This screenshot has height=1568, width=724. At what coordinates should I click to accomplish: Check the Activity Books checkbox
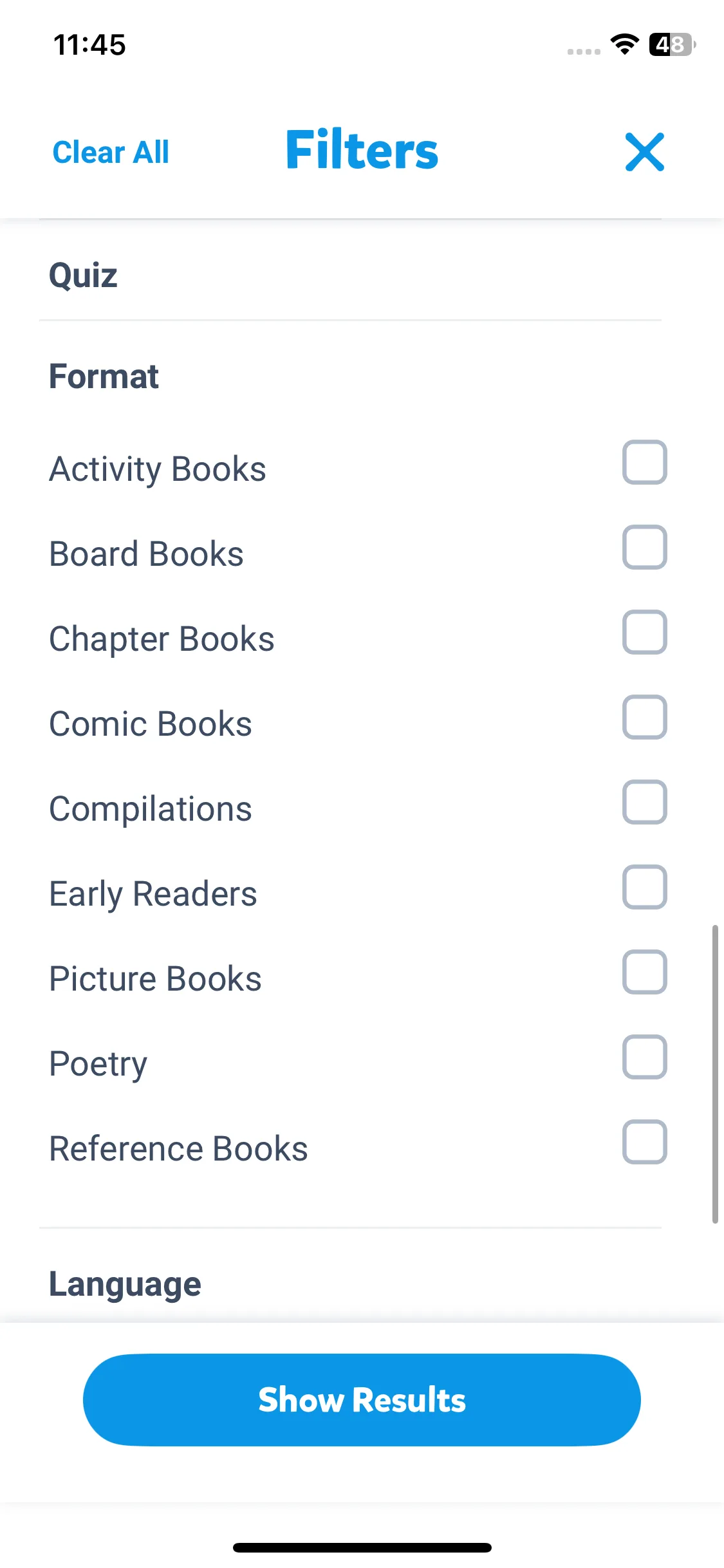pos(644,462)
